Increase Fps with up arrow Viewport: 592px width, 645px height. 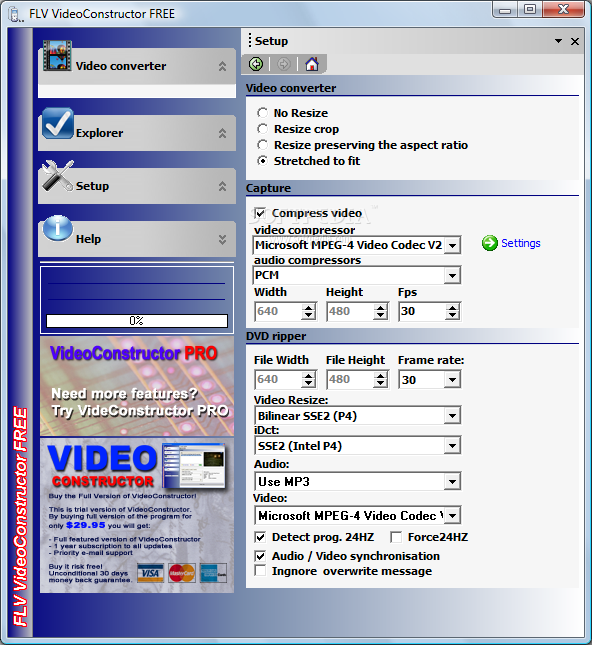point(453,308)
